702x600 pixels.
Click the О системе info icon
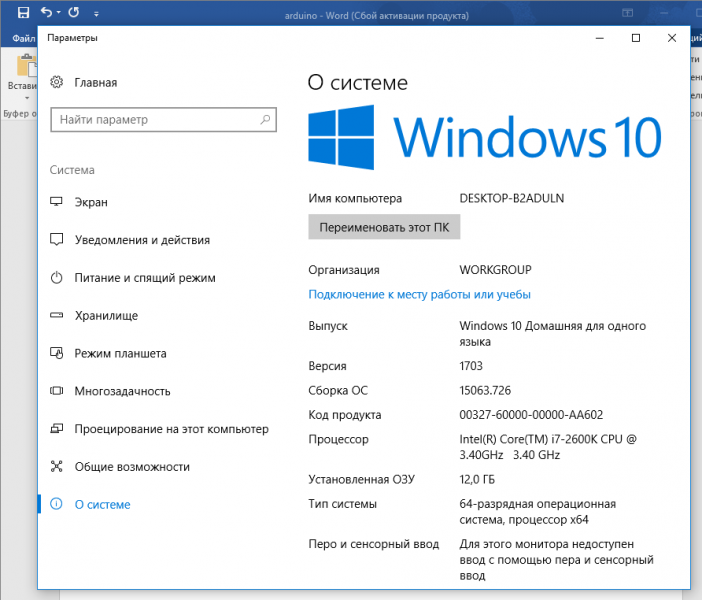point(56,504)
